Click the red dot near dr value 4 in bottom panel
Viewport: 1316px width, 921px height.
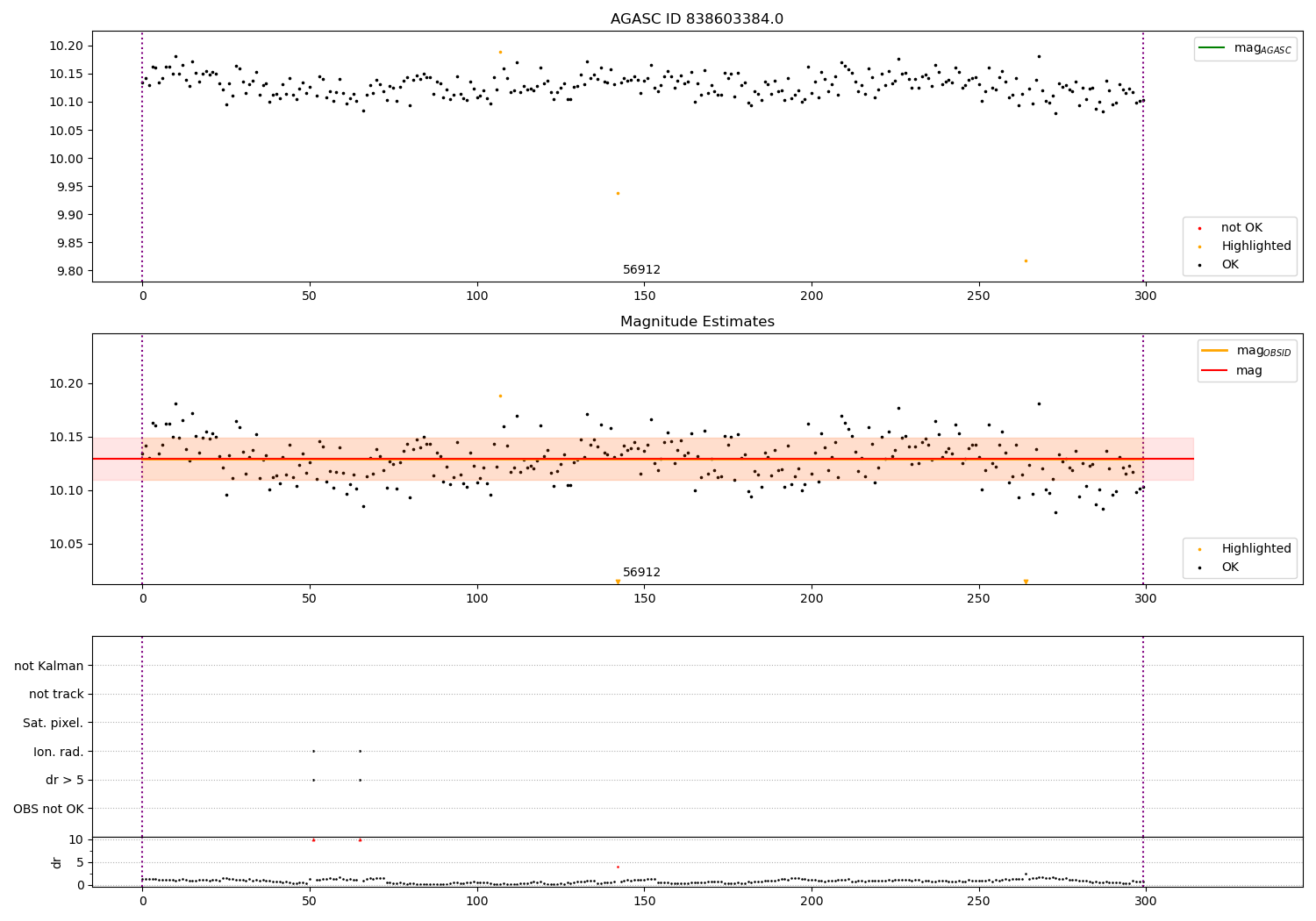click(x=618, y=867)
